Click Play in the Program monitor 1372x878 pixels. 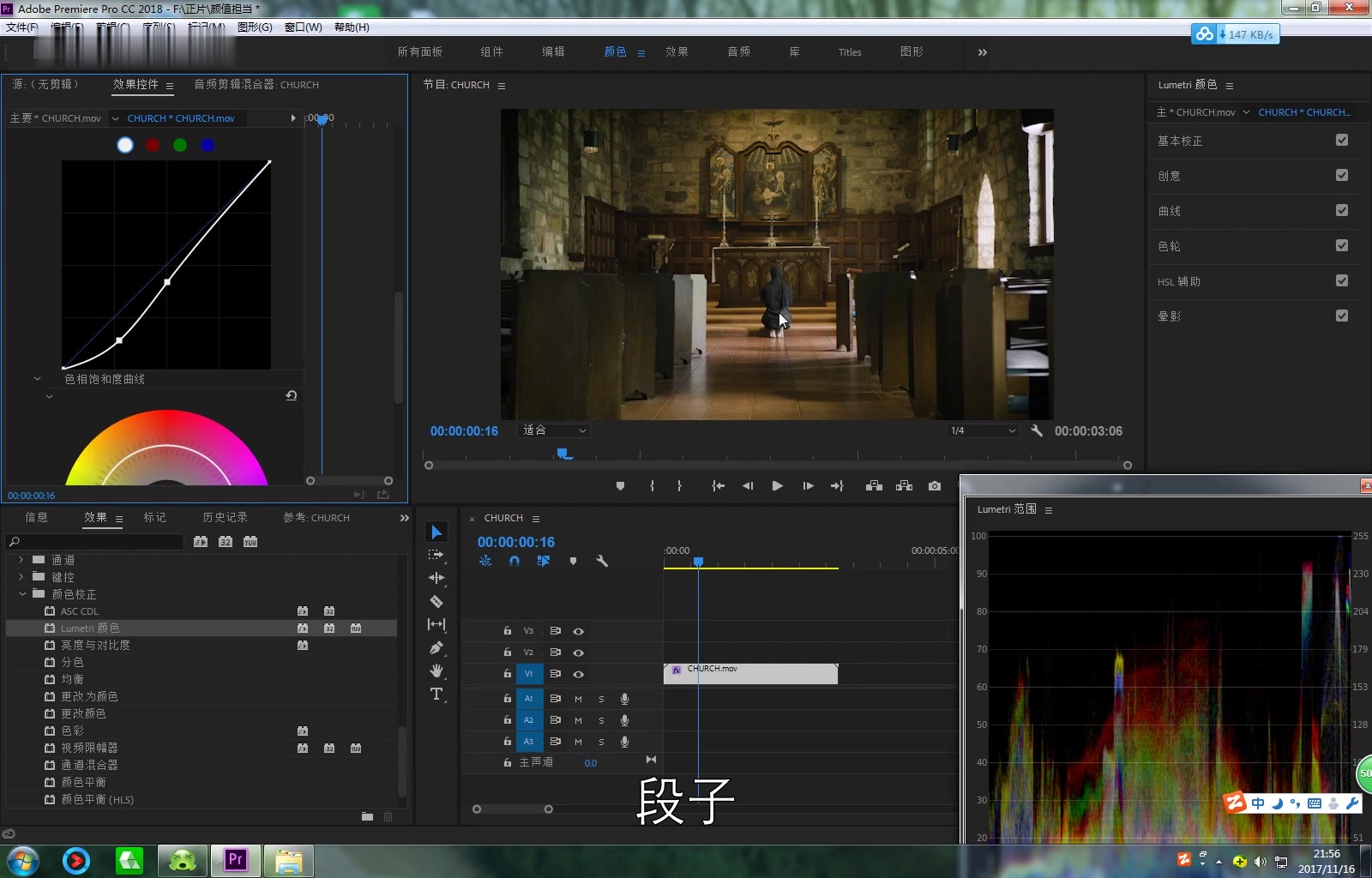click(777, 486)
